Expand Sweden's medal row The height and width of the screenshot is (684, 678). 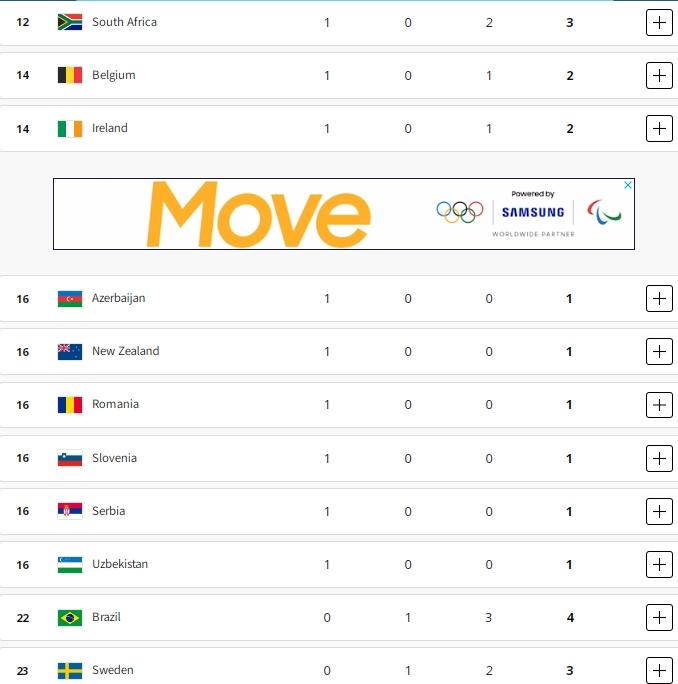coord(659,670)
